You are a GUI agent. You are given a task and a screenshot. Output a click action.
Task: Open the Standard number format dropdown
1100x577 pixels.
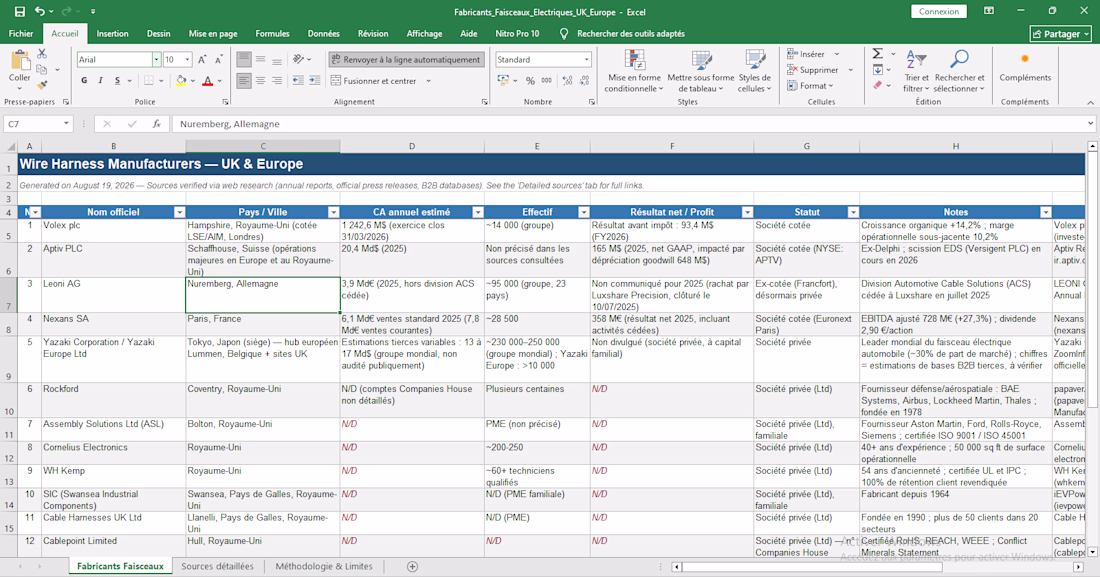point(586,60)
